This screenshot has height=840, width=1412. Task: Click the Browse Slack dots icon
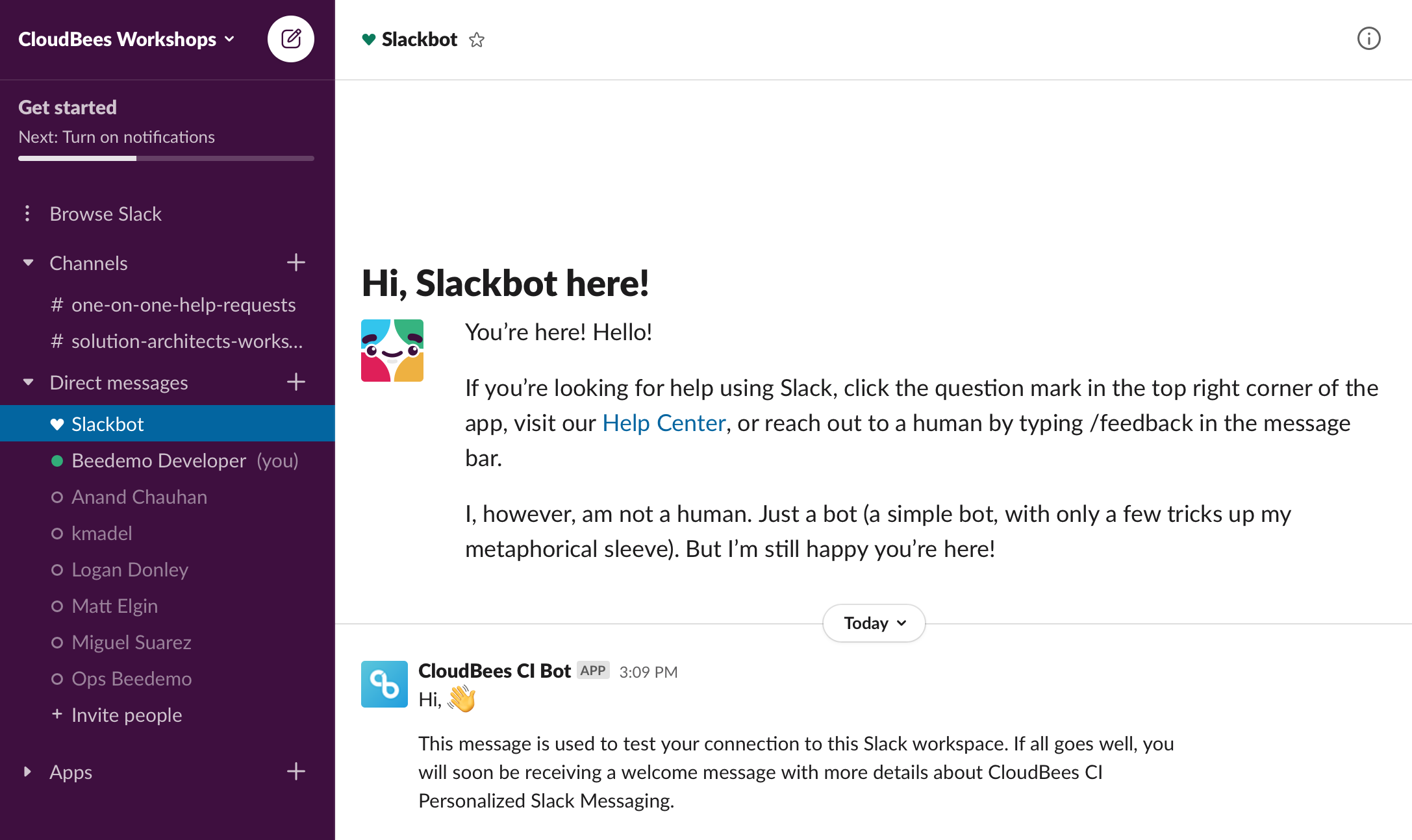27,213
